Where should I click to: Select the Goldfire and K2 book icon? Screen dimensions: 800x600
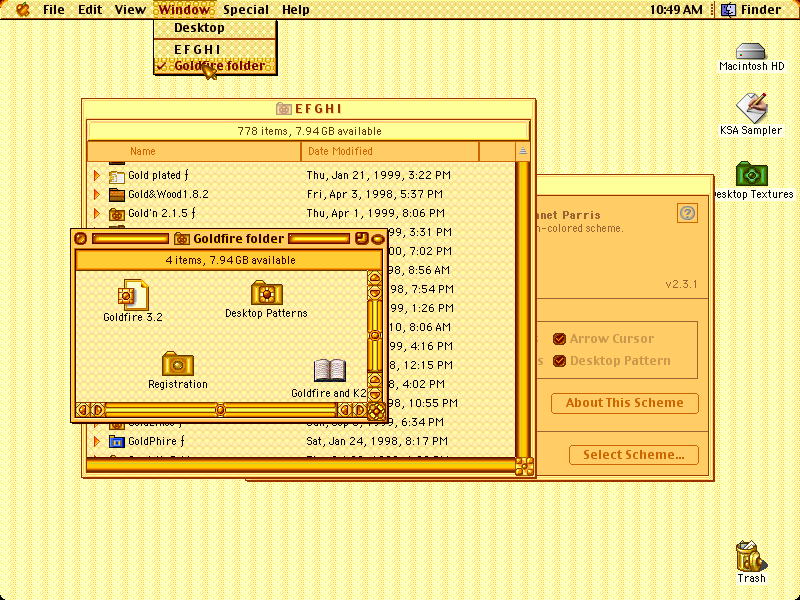click(330, 371)
